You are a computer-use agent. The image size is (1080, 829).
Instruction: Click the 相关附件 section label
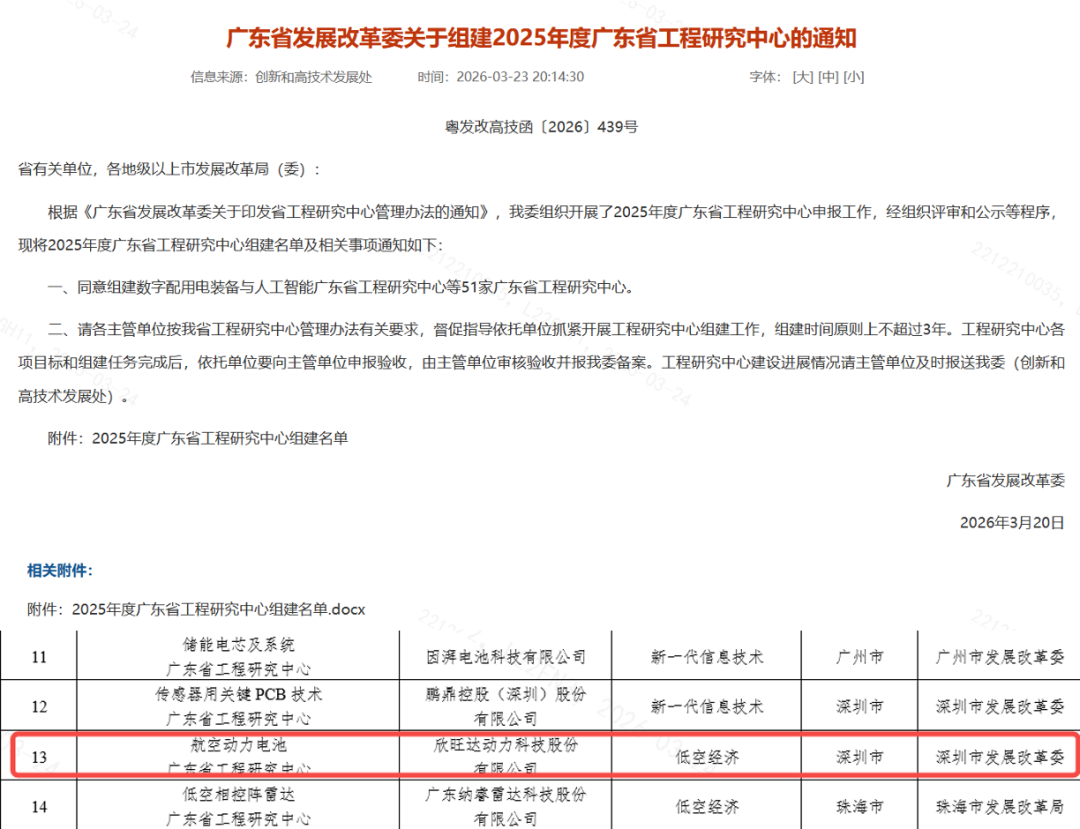coord(60,570)
